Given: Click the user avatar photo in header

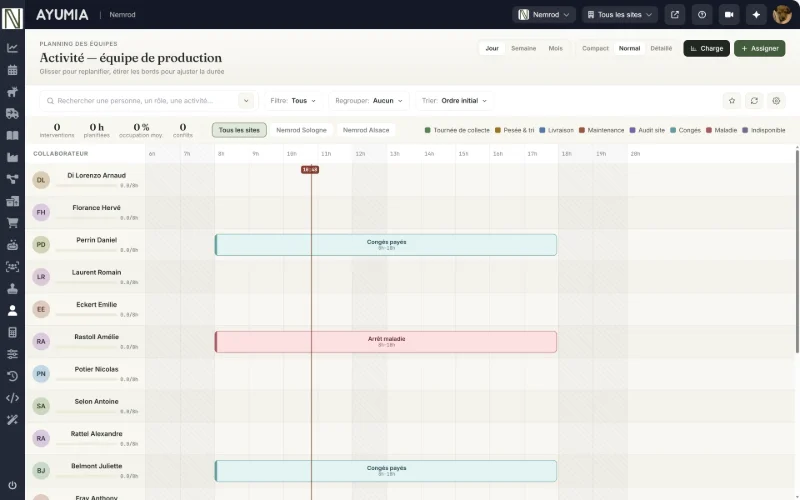Looking at the screenshot, I should pos(782,15).
